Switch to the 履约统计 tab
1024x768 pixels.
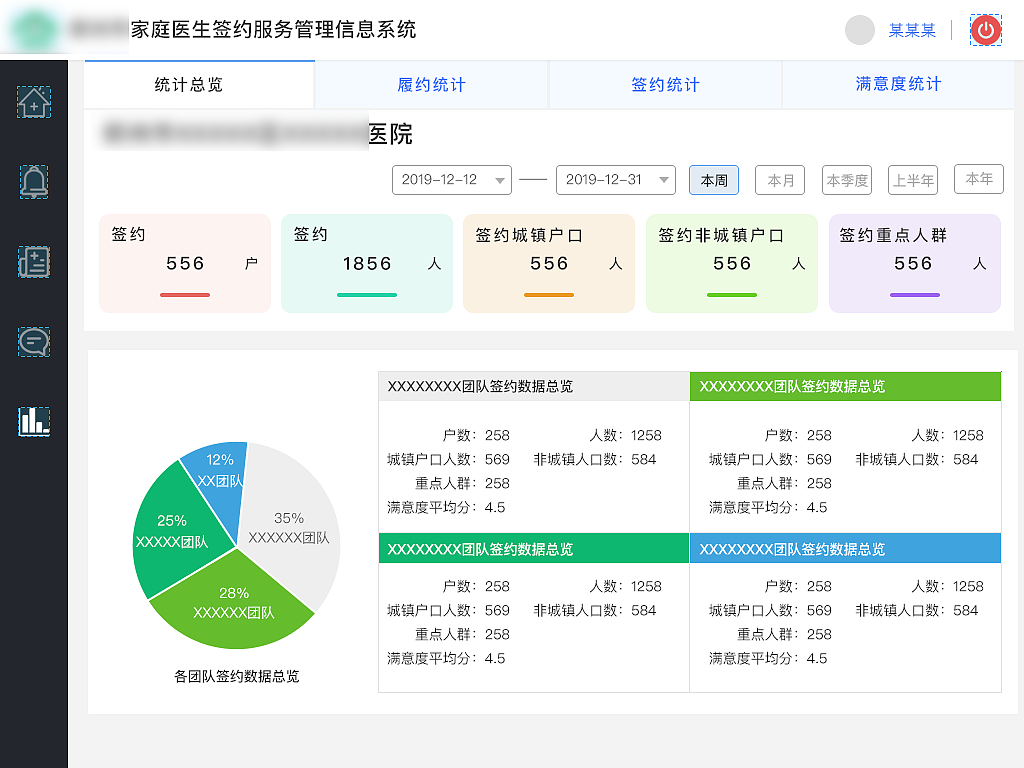click(x=431, y=85)
